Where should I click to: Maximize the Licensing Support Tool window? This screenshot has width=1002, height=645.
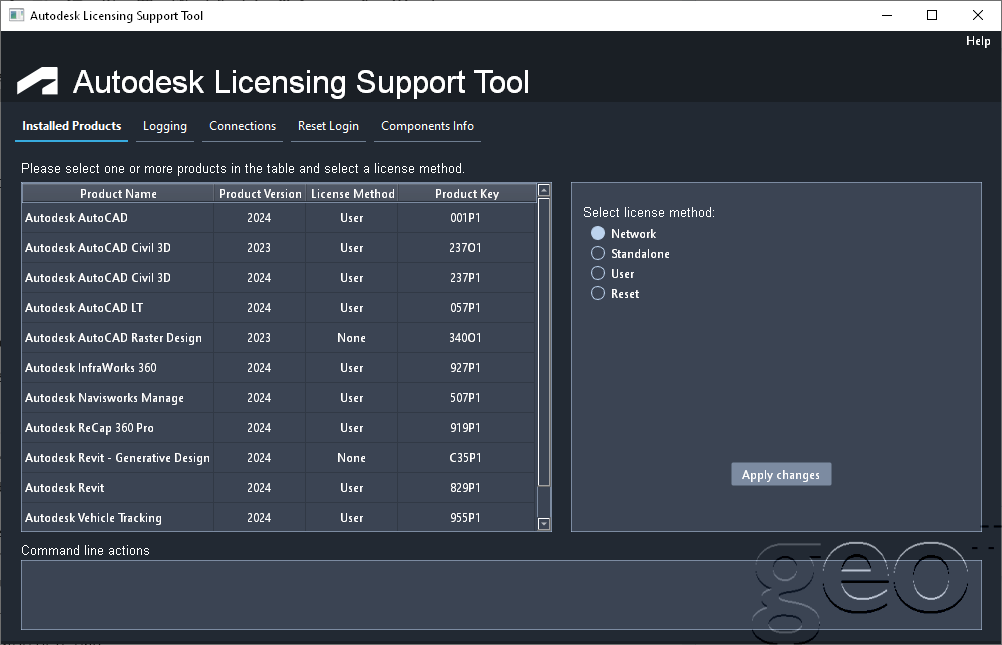(x=932, y=15)
